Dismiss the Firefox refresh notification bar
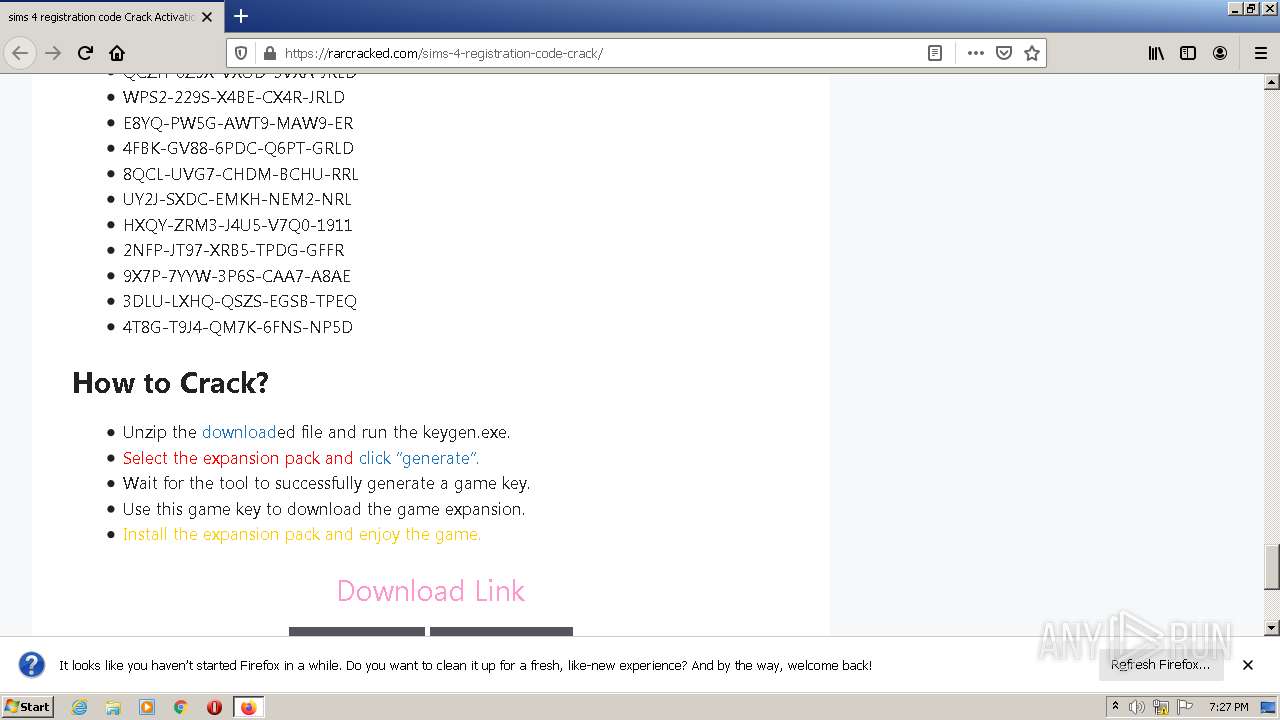This screenshot has width=1280, height=720. pos(1248,665)
